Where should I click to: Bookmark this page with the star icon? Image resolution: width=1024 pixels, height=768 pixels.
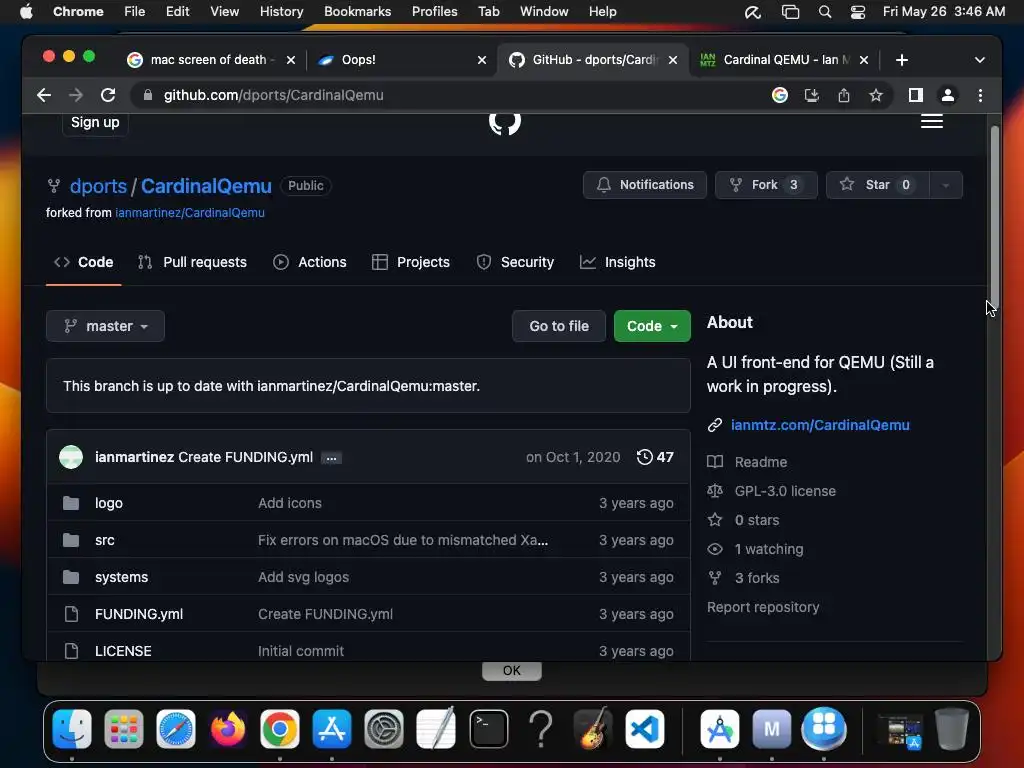[876, 95]
